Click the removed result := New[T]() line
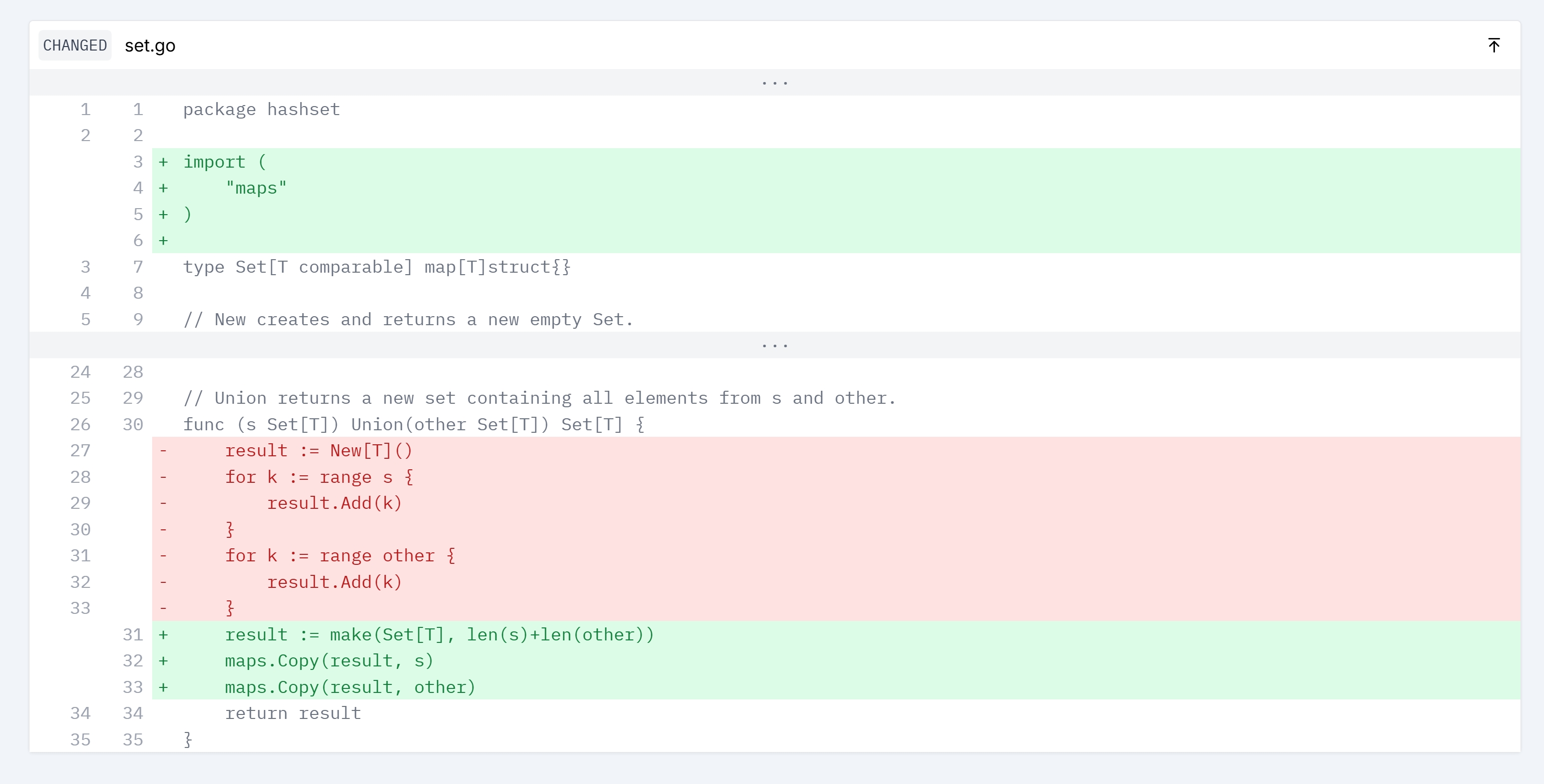The image size is (1544, 784). [x=318, y=451]
